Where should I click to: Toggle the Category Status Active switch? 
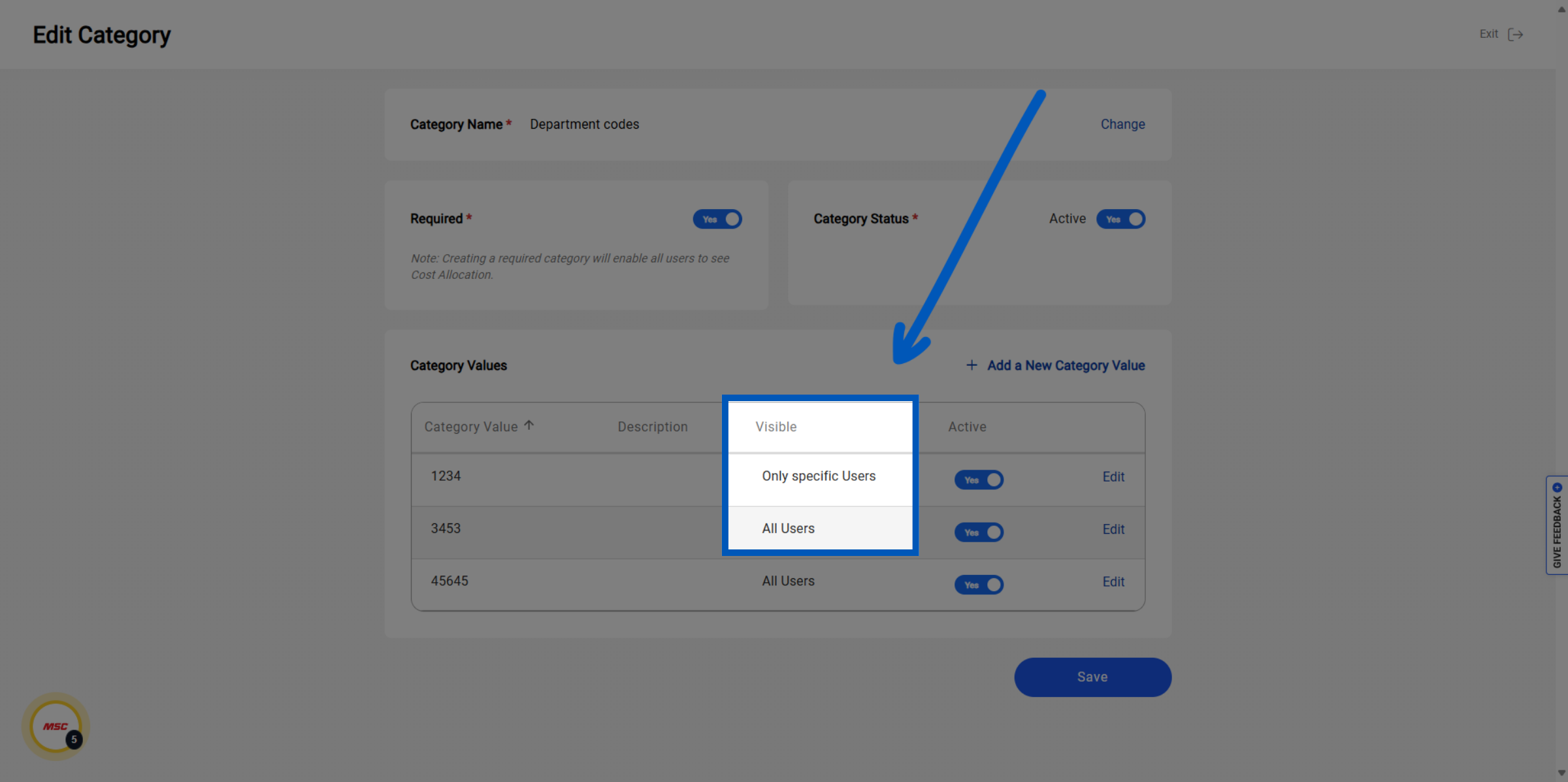(1120, 219)
